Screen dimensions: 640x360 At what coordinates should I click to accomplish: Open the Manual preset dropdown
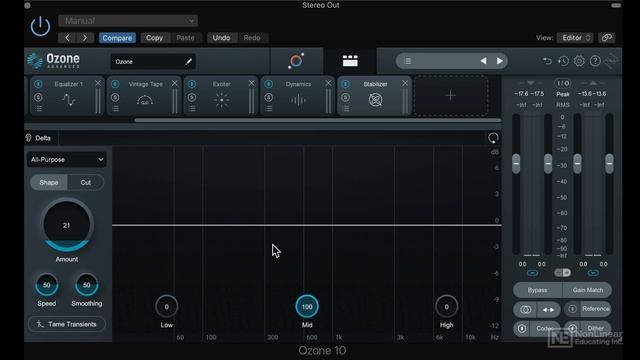[128, 20]
